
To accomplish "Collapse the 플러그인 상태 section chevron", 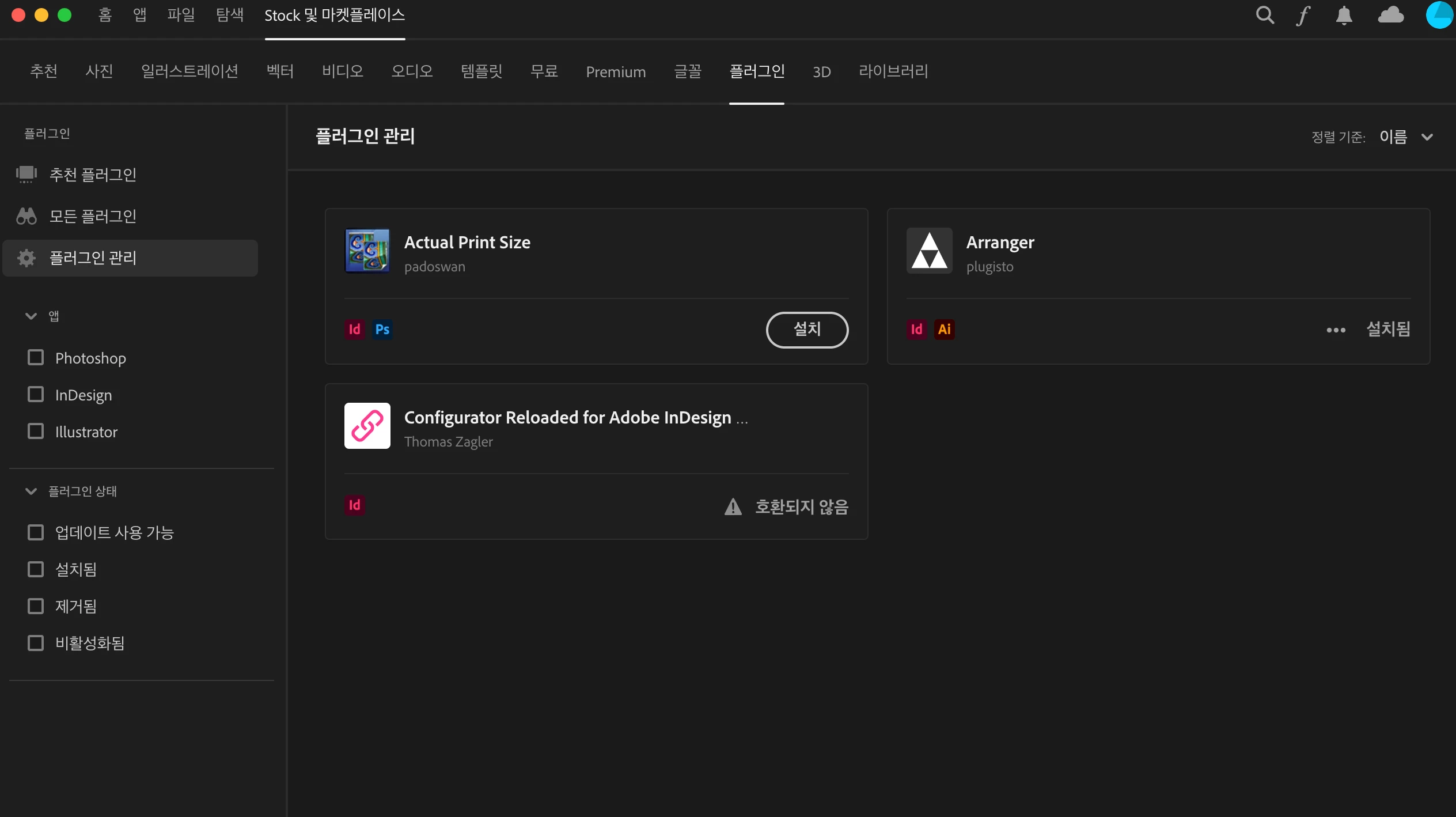I will [x=31, y=491].
